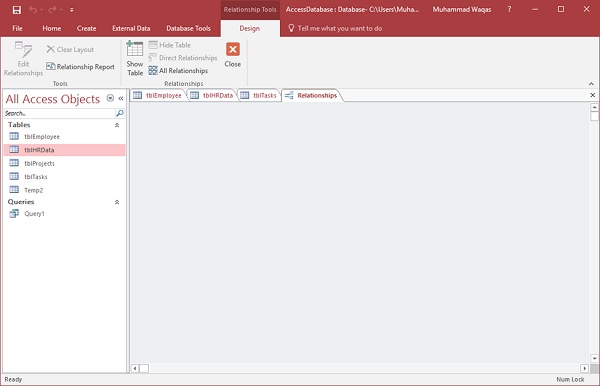Show All Relationships in the ribbon
The height and width of the screenshot is (386, 600).
pos(178,70)
